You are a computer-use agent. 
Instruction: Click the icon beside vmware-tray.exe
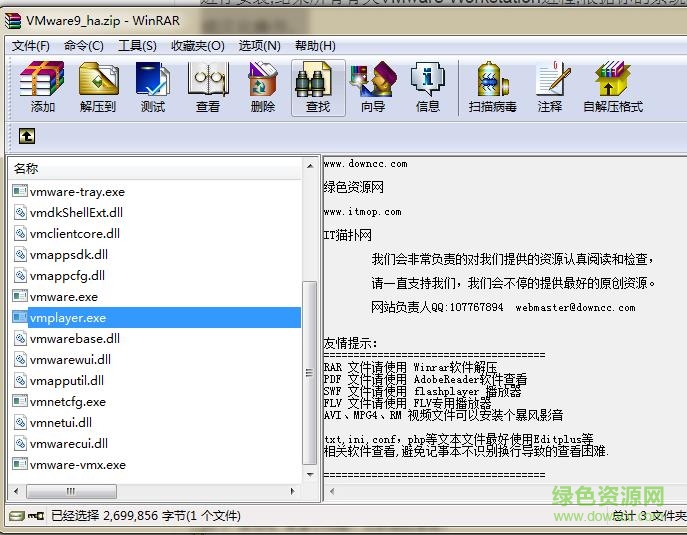20,191
